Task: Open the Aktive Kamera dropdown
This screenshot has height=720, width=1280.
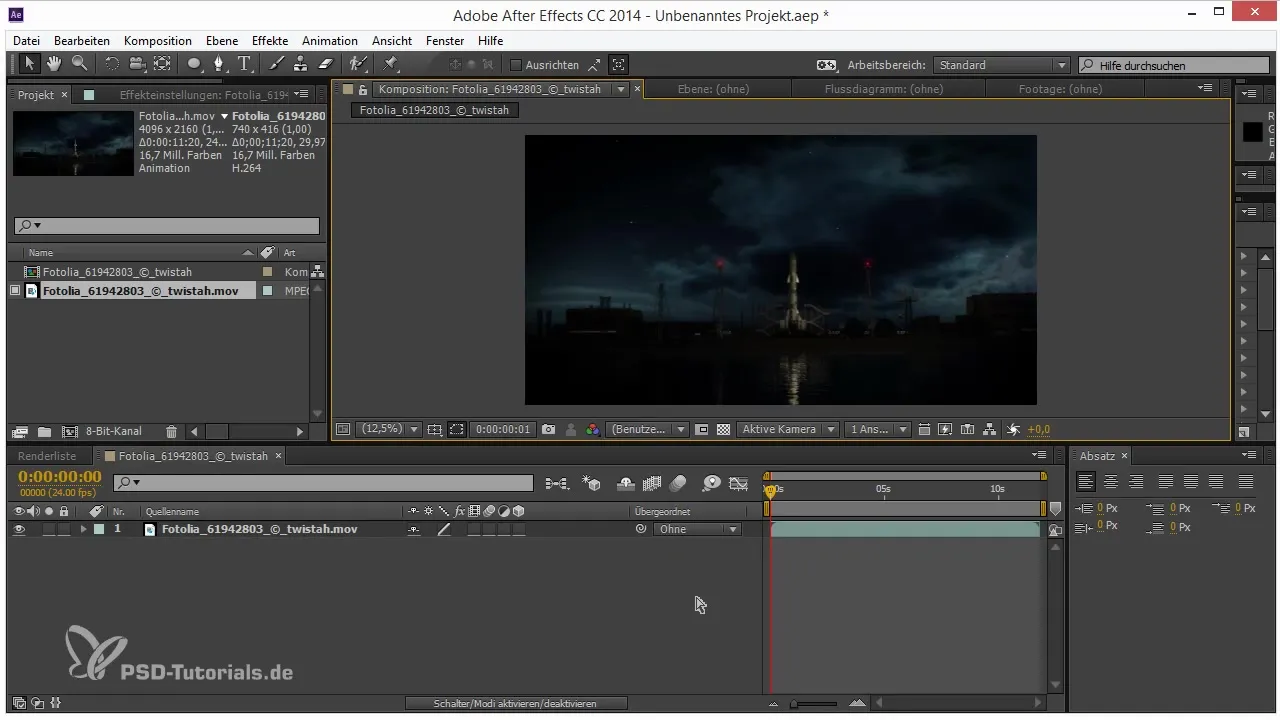Action: 787,429
